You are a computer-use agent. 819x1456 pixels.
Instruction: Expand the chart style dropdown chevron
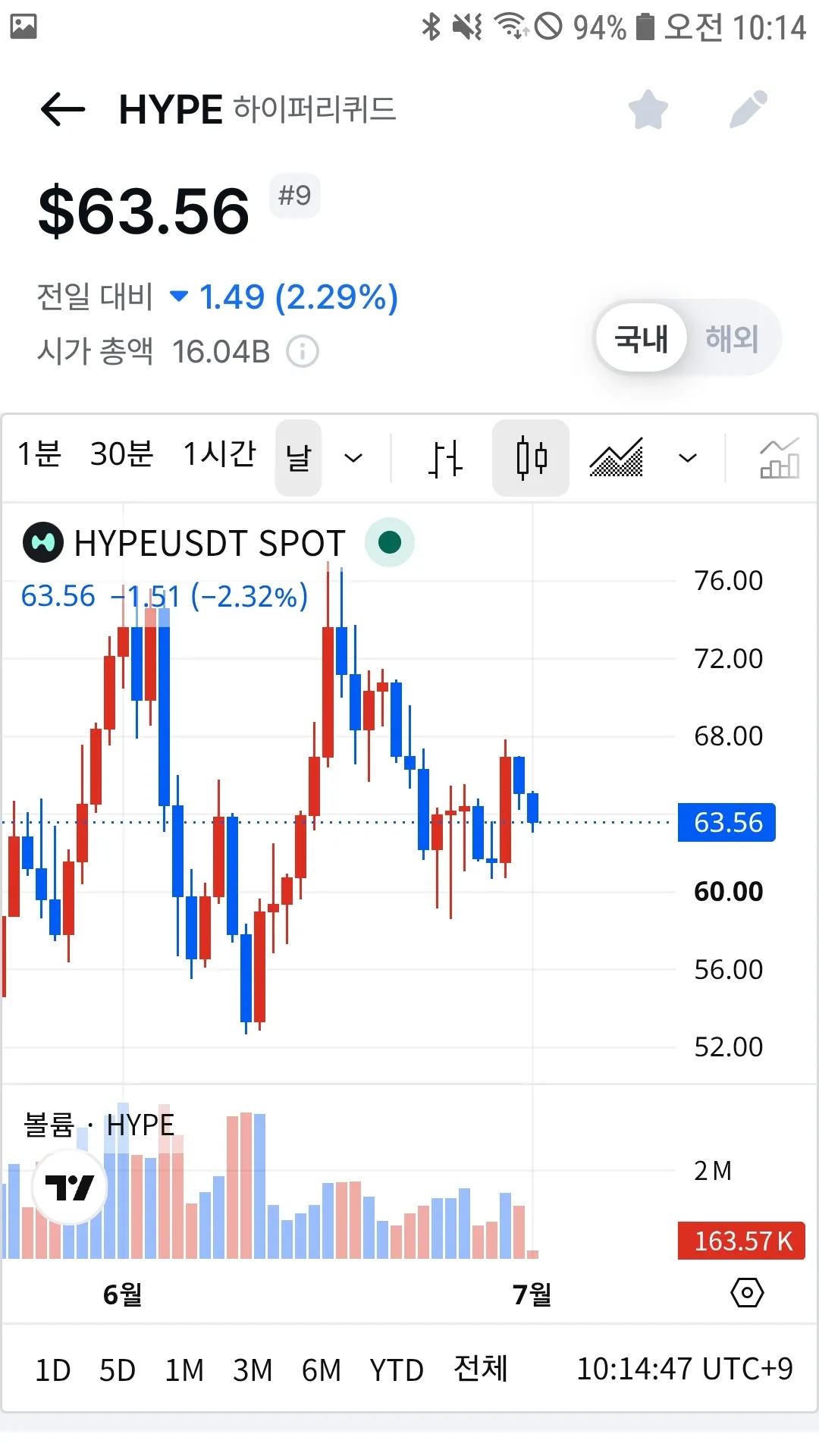[x=687, y=458]
